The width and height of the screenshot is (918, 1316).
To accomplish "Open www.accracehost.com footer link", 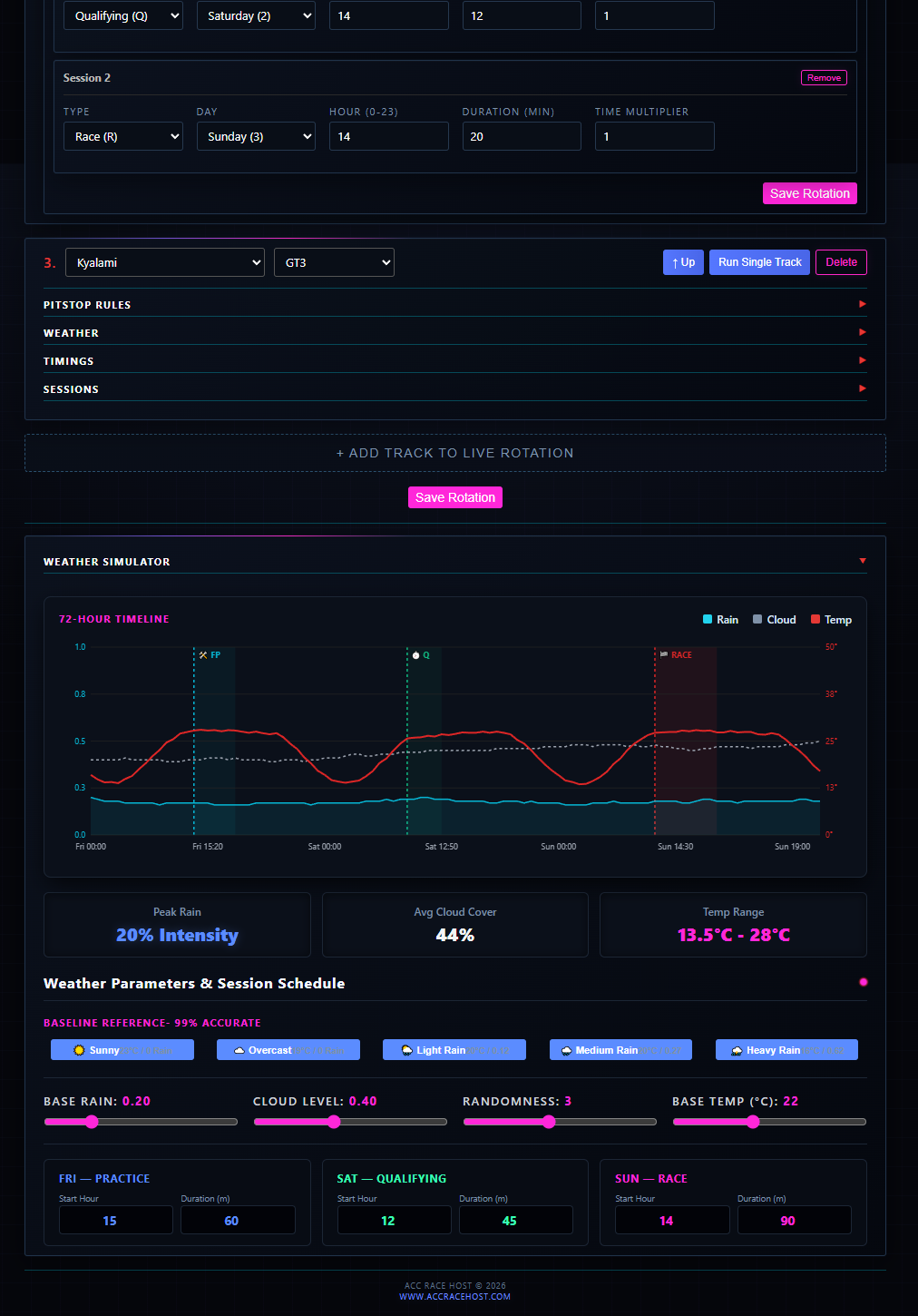I will 455,1296.
